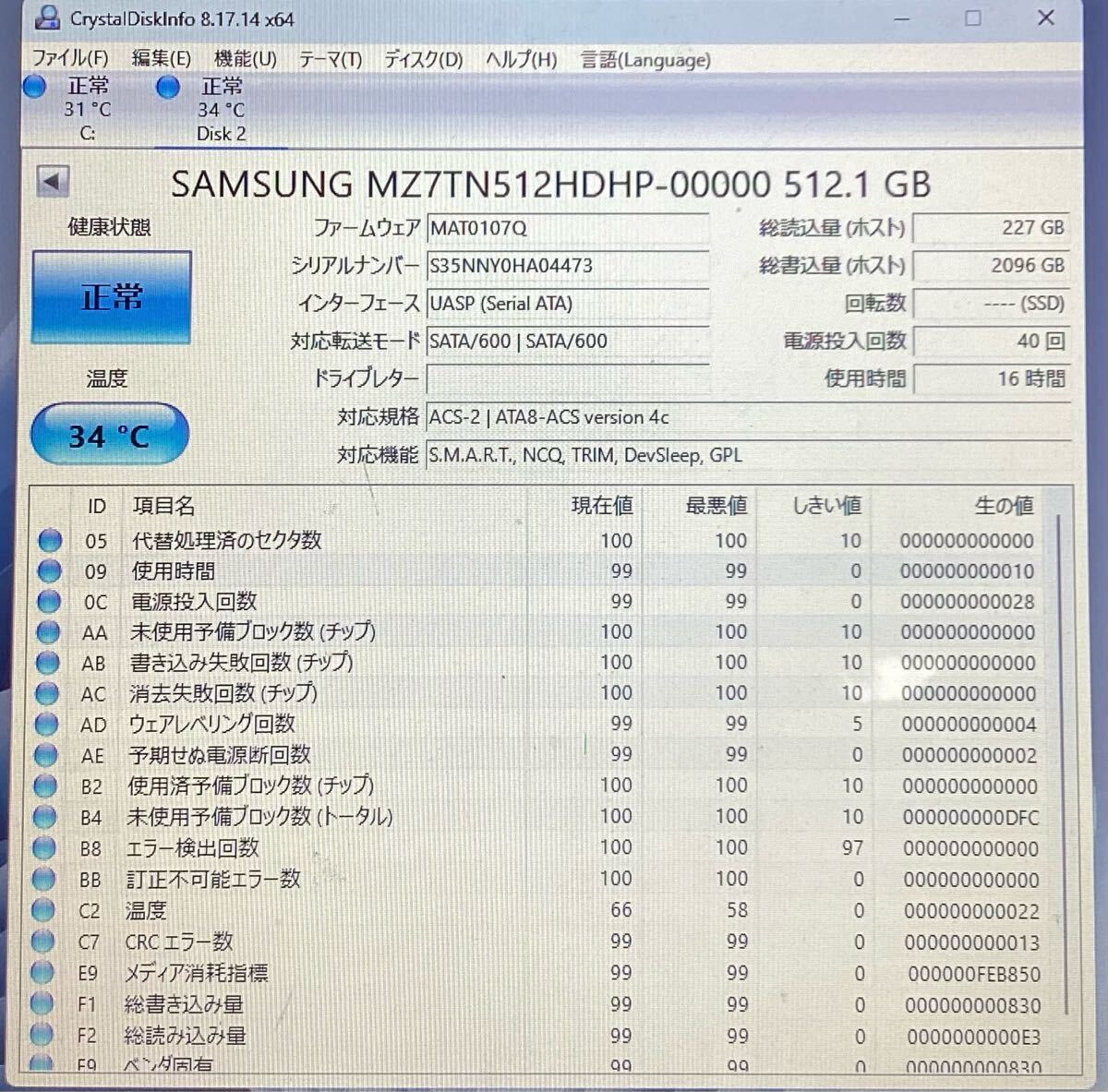
Task: Click status icon for row BB 訂正不可能エラー数
Action: 43,879
